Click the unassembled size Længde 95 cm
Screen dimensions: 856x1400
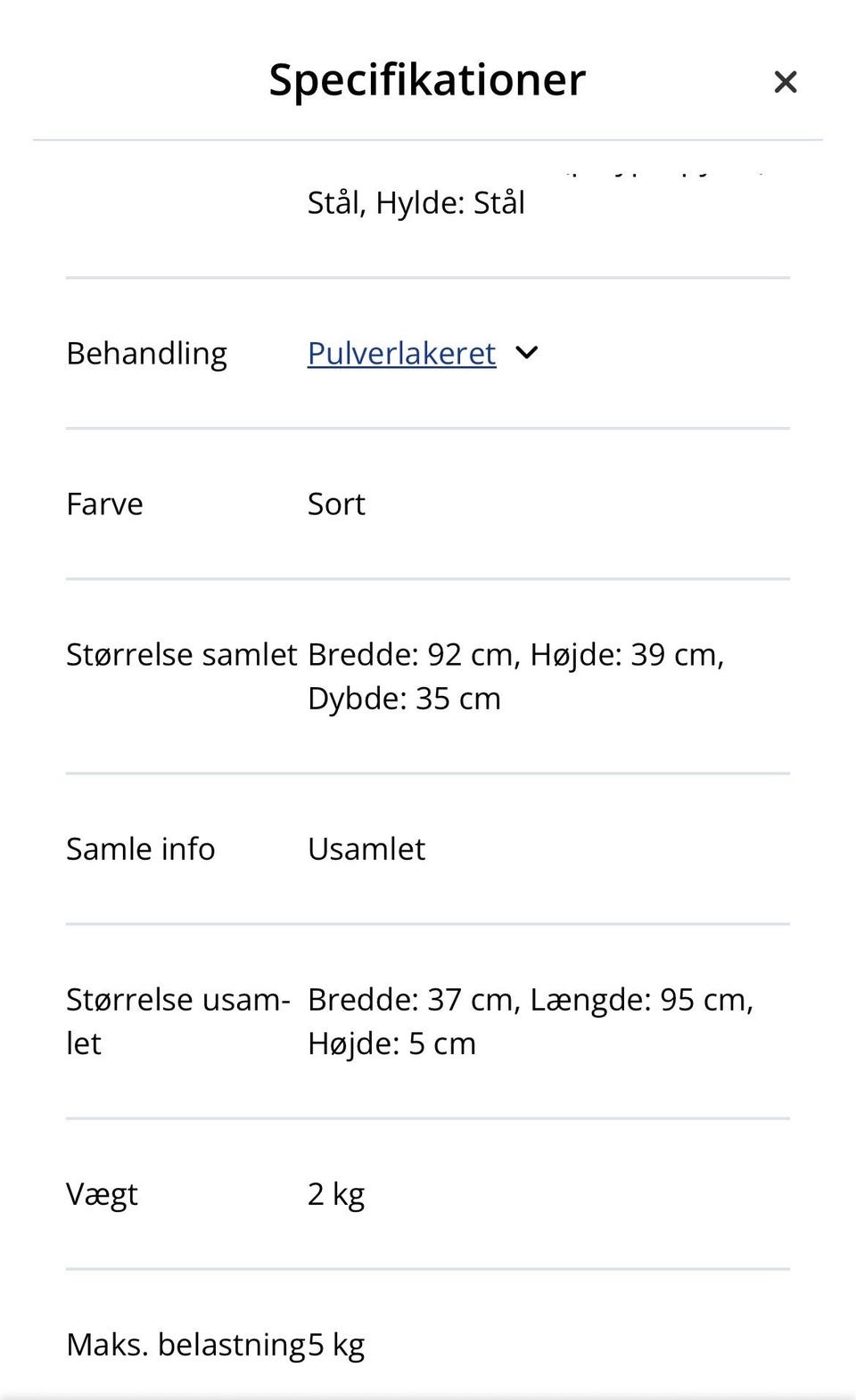point(644,999)
